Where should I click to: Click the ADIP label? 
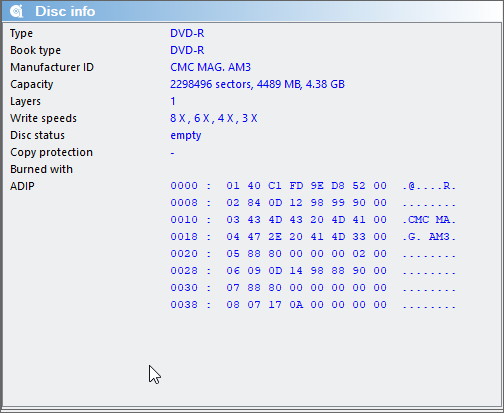(x=22, y=186)
